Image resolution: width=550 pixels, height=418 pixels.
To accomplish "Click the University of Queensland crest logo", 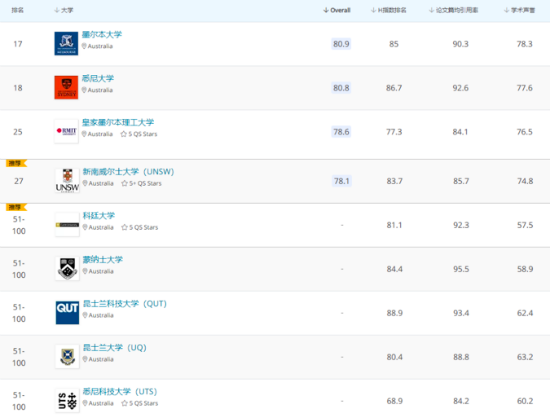I will 67,356.
